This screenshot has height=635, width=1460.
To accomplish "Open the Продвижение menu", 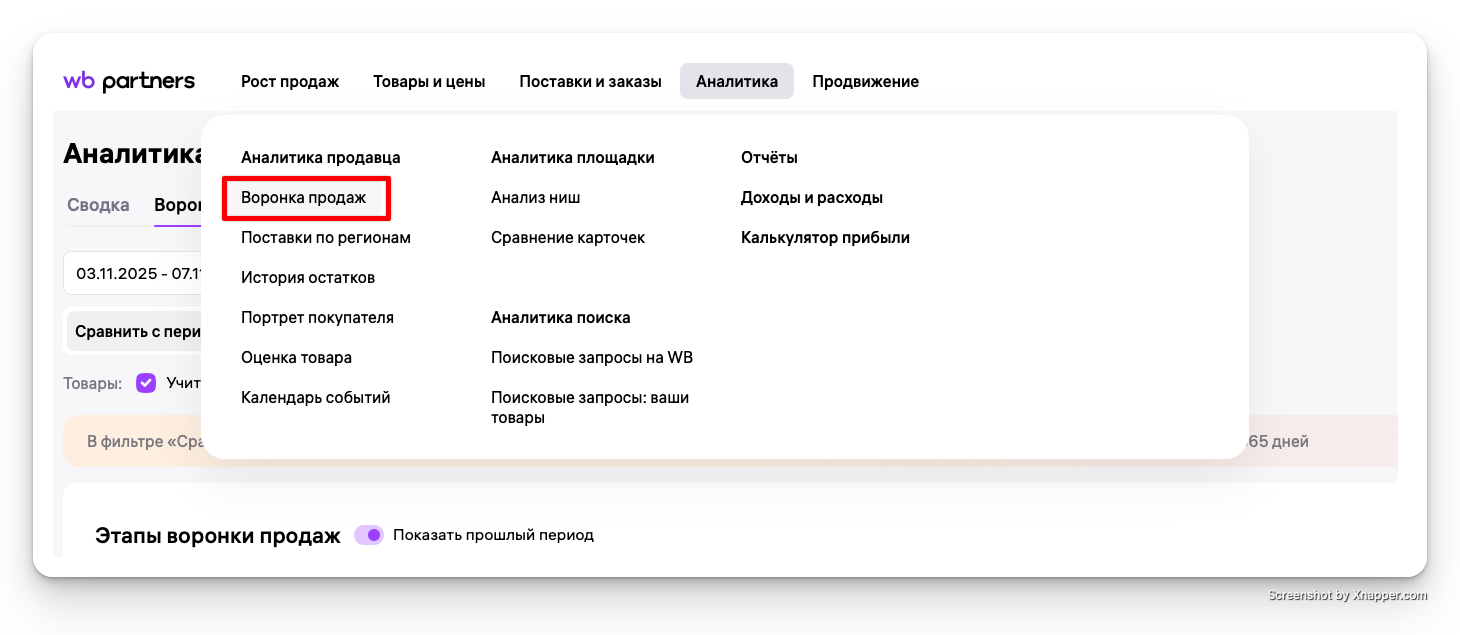I will (865, 82).
